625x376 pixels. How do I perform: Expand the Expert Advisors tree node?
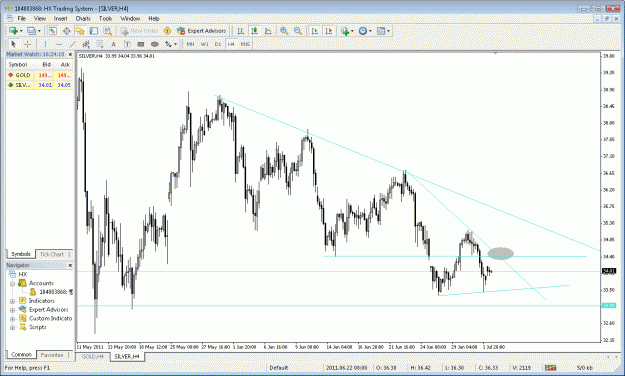pyautogui.click(x=12, y=310)
